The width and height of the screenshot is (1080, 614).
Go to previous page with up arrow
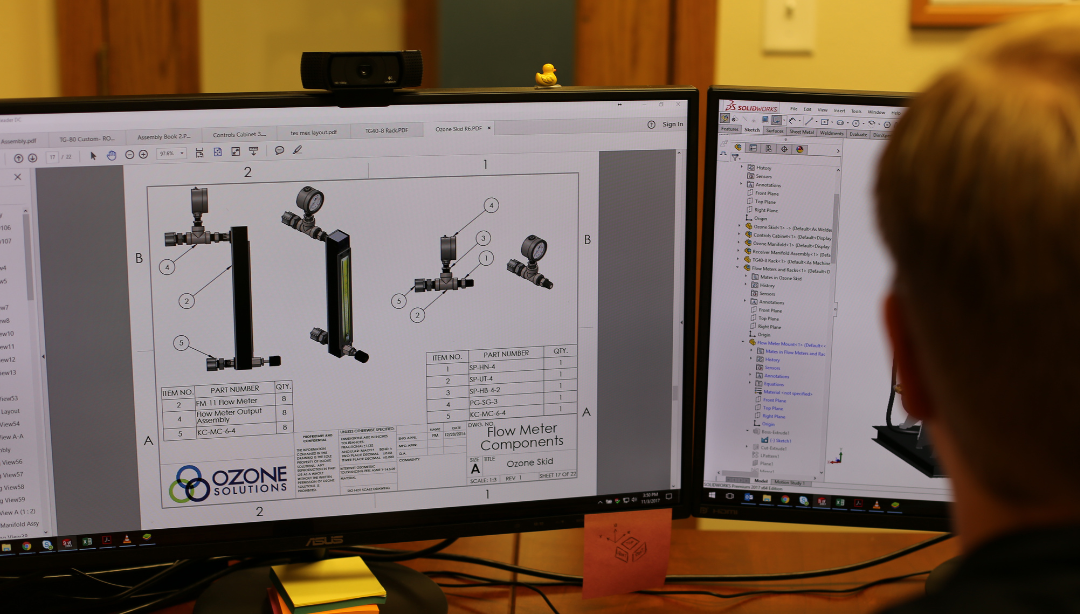click(18, 157)
